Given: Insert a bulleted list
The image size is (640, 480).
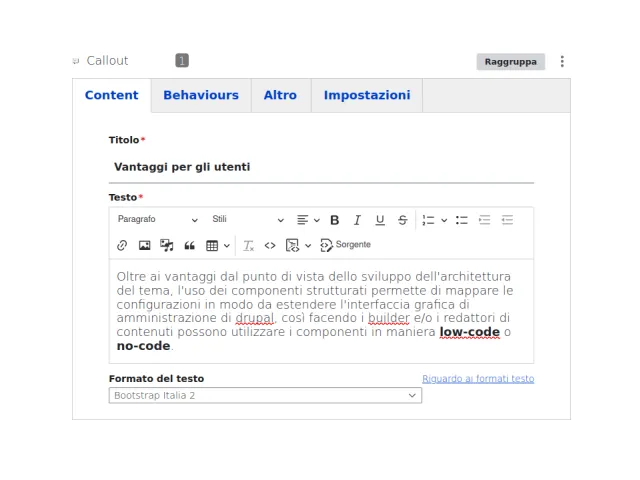Looking at the screenshot, I should pyautogui.click(x=462, y=220).
